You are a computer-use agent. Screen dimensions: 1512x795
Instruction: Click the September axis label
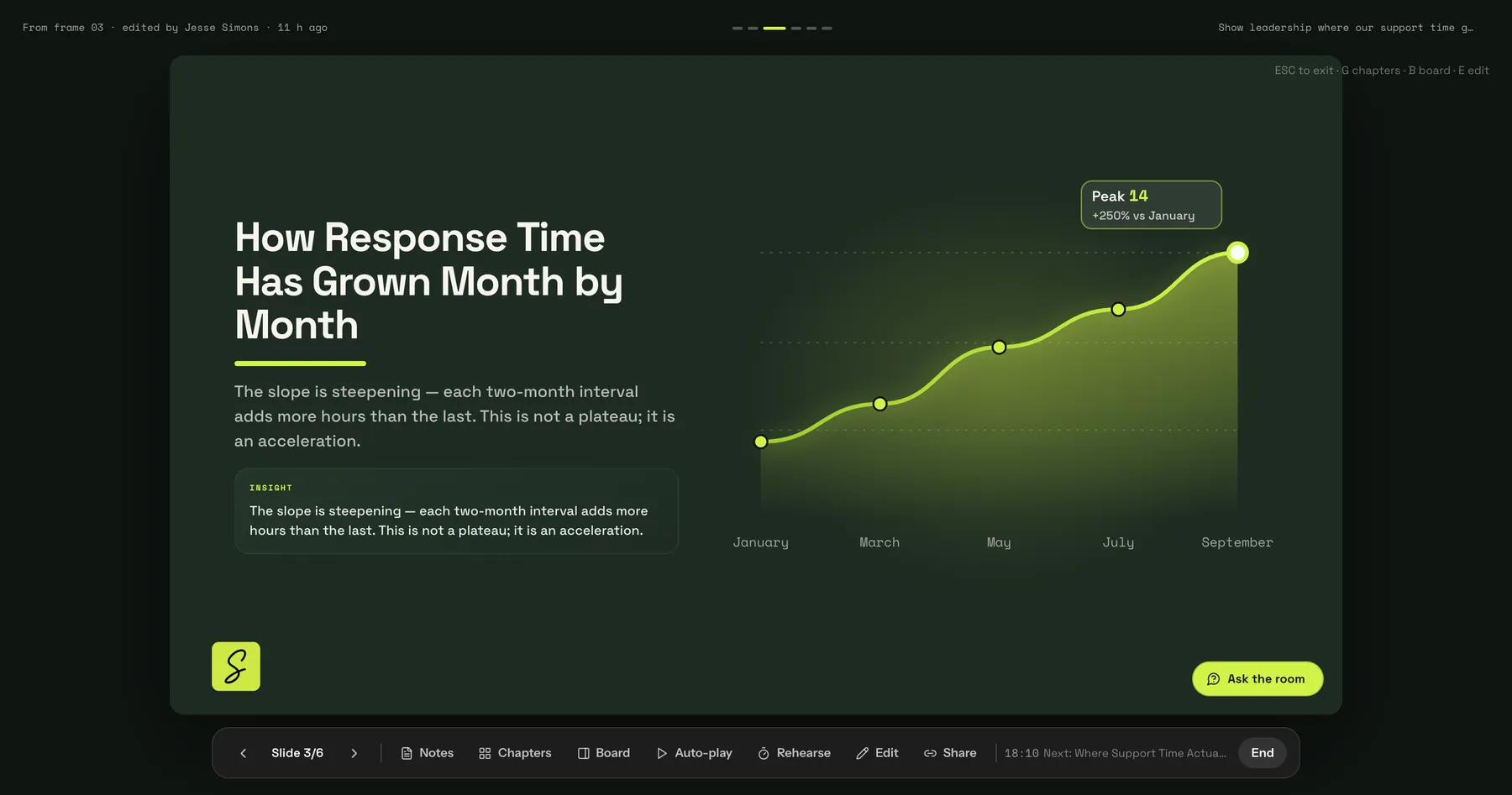[x=1237, y=542]
